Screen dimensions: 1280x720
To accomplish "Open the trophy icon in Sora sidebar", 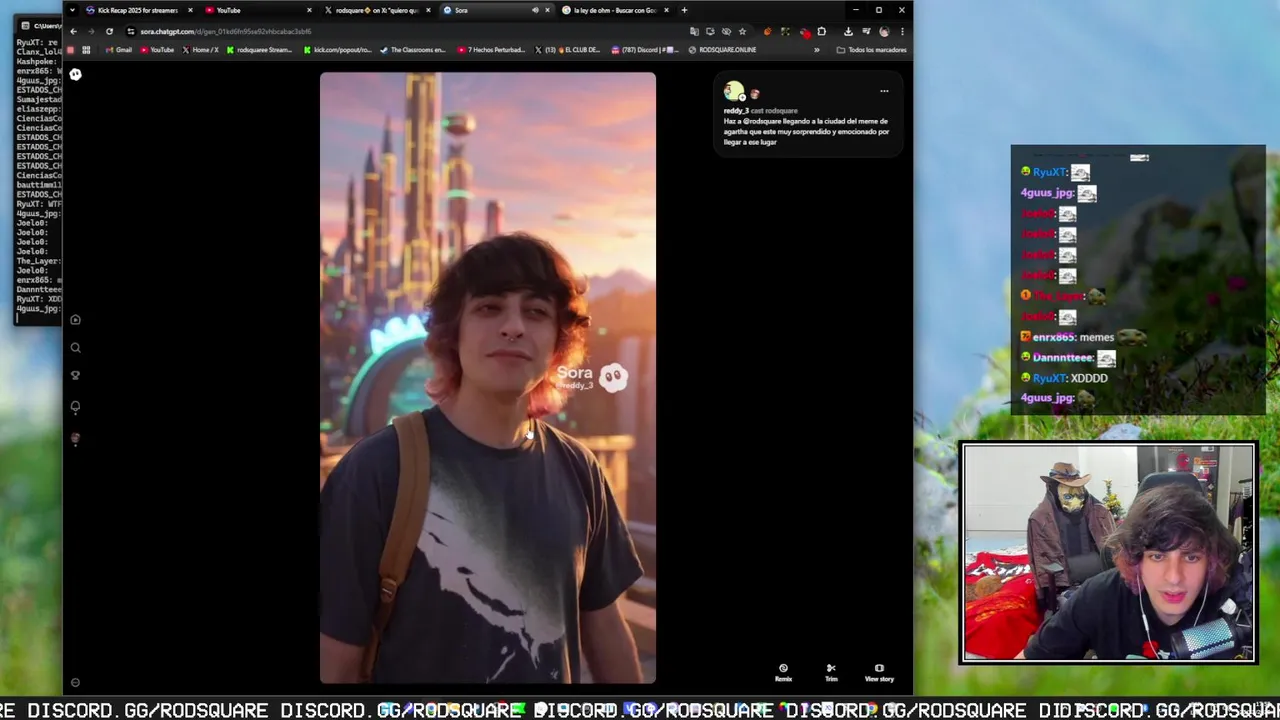I will coord(75,376).
